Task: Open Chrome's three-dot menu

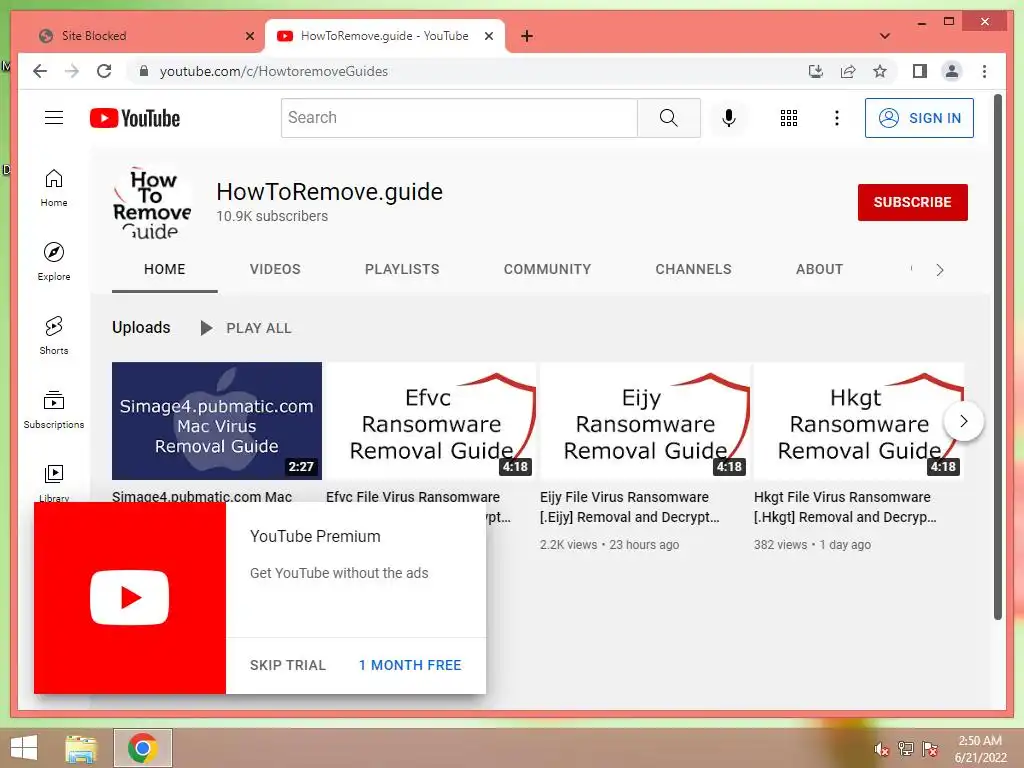Action: 984,71
